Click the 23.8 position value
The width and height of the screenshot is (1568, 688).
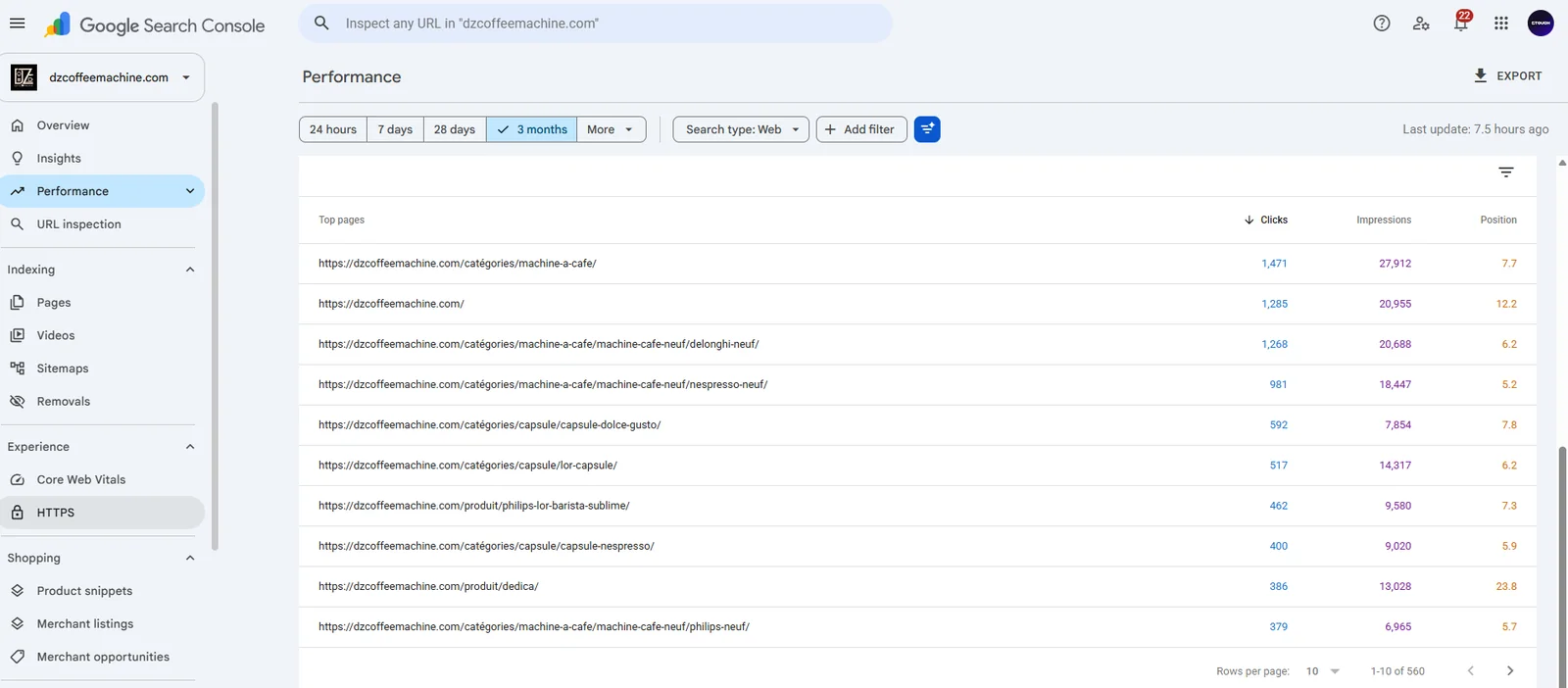1506,586
